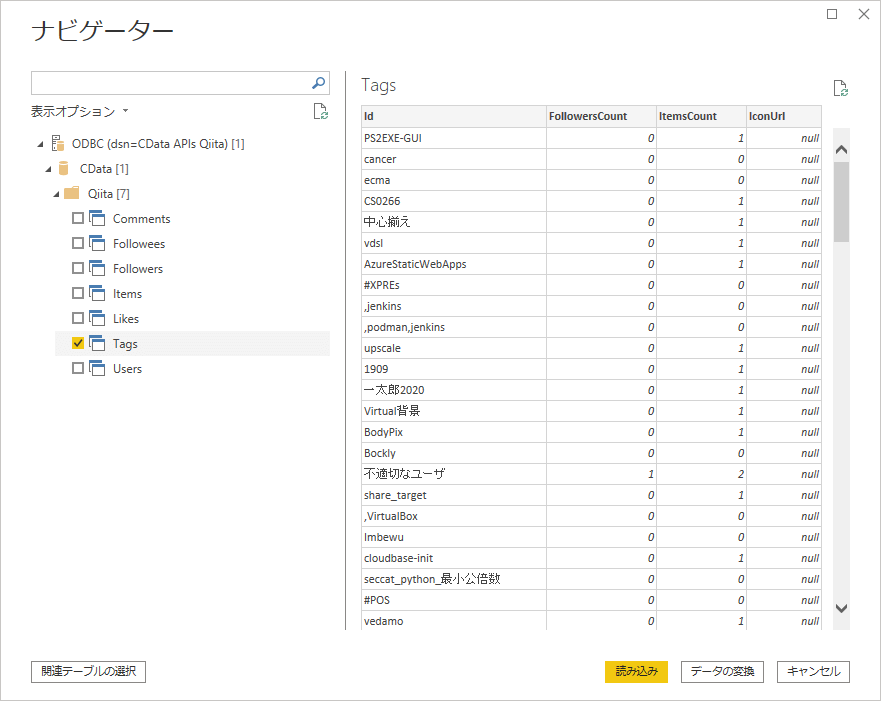Maximize the Navigator dialog window
This screenshot has width=882, height=702.
pyautogui.click(x=832, y=14)
